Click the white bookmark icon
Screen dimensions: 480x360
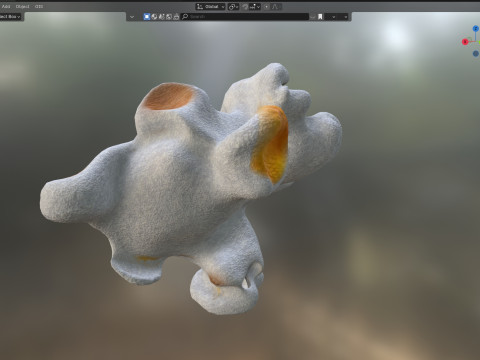pyautogui.click(x=320, y=17)
